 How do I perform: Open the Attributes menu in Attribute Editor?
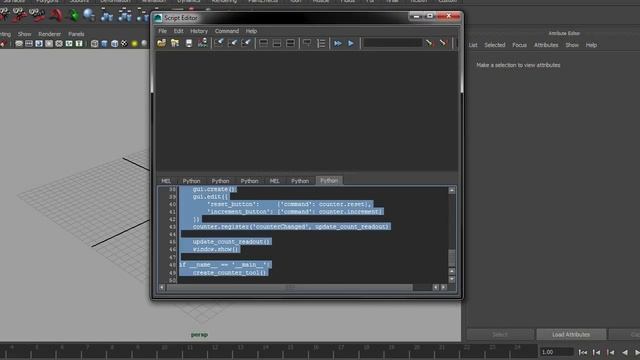click(546, 45)
